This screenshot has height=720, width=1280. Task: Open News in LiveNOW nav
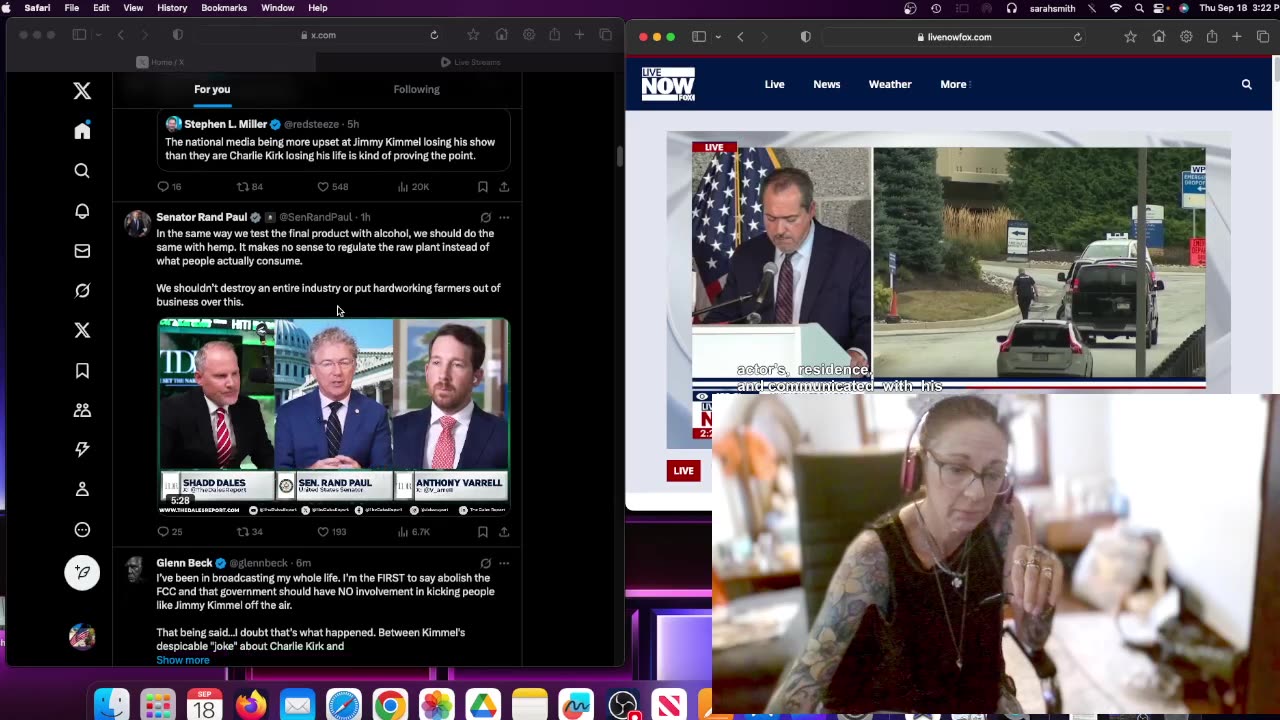point(826,84)
